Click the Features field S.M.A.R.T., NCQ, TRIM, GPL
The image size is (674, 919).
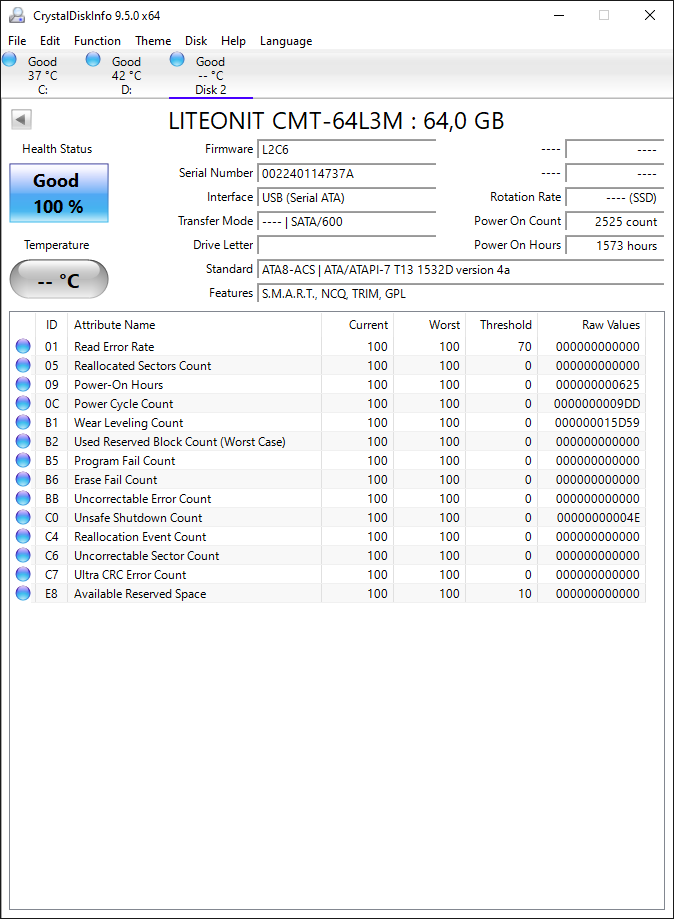(461, 294)
